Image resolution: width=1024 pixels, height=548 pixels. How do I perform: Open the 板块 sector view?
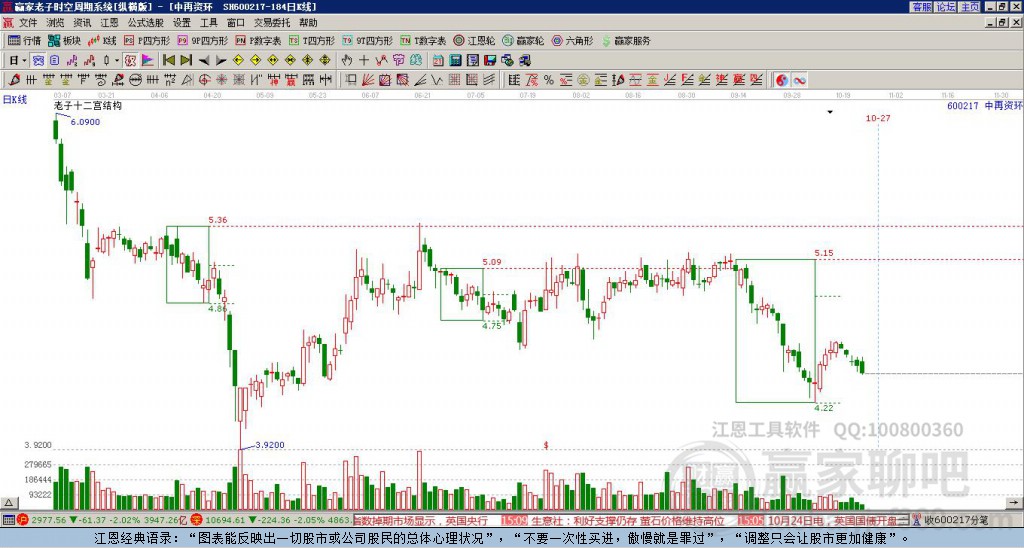pos(64,40)
